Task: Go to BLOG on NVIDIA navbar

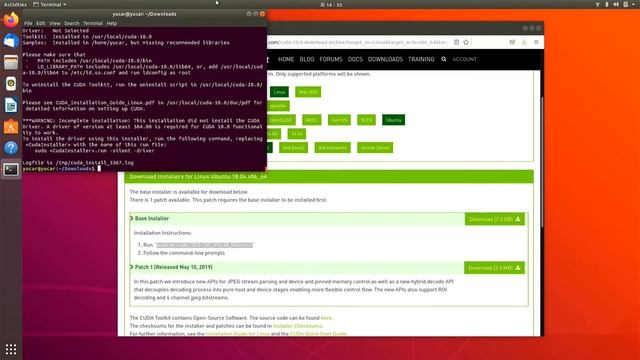Action: point(307,59)
